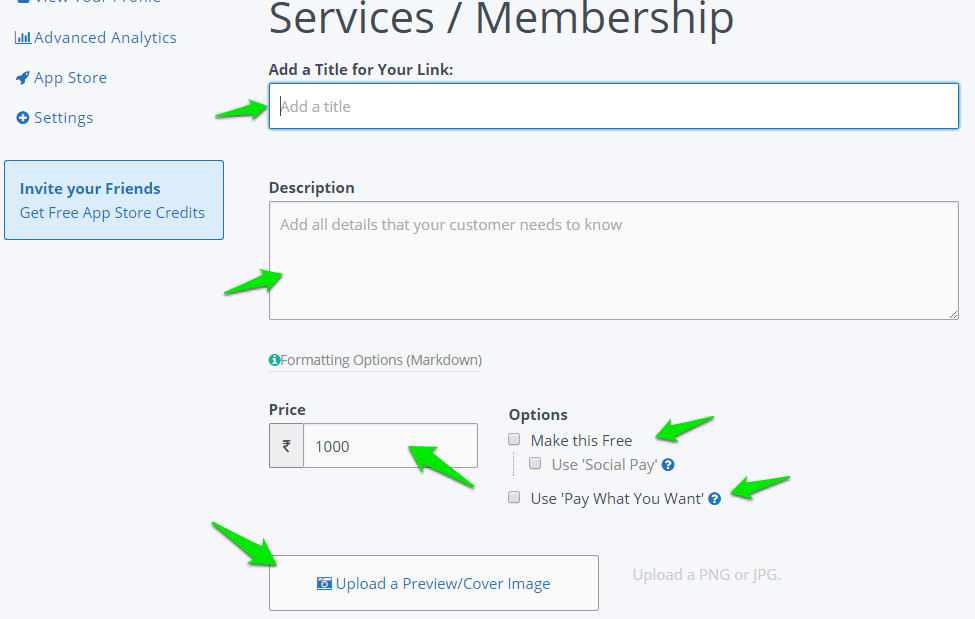Click the camera icon on upload button

point(324,584)
